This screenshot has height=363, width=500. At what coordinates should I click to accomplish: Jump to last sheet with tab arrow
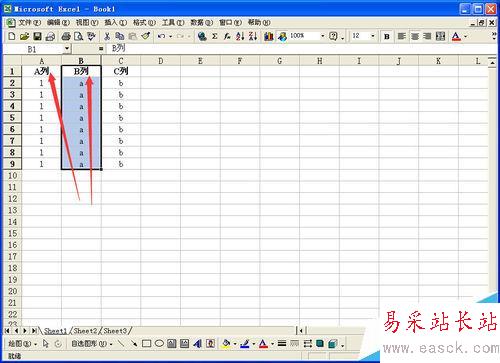pos(34,331)
